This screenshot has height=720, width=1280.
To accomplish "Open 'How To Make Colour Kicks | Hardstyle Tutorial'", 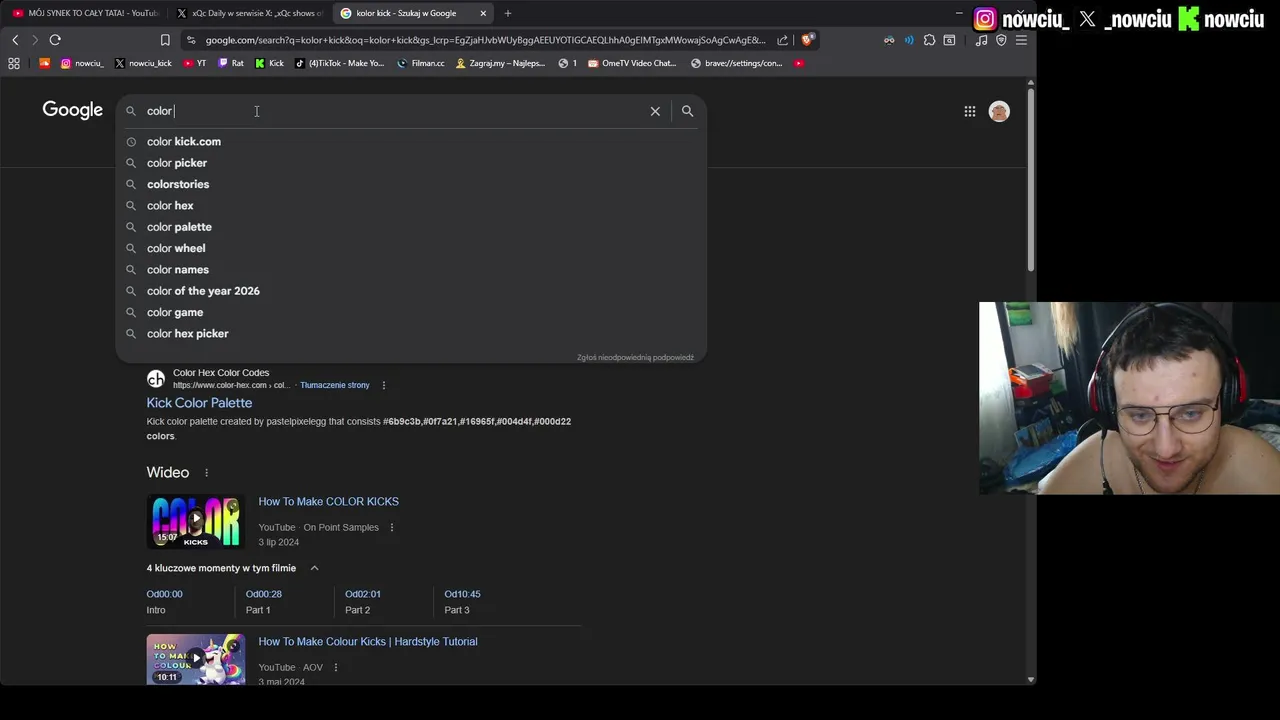I will (x=368, y=642).
